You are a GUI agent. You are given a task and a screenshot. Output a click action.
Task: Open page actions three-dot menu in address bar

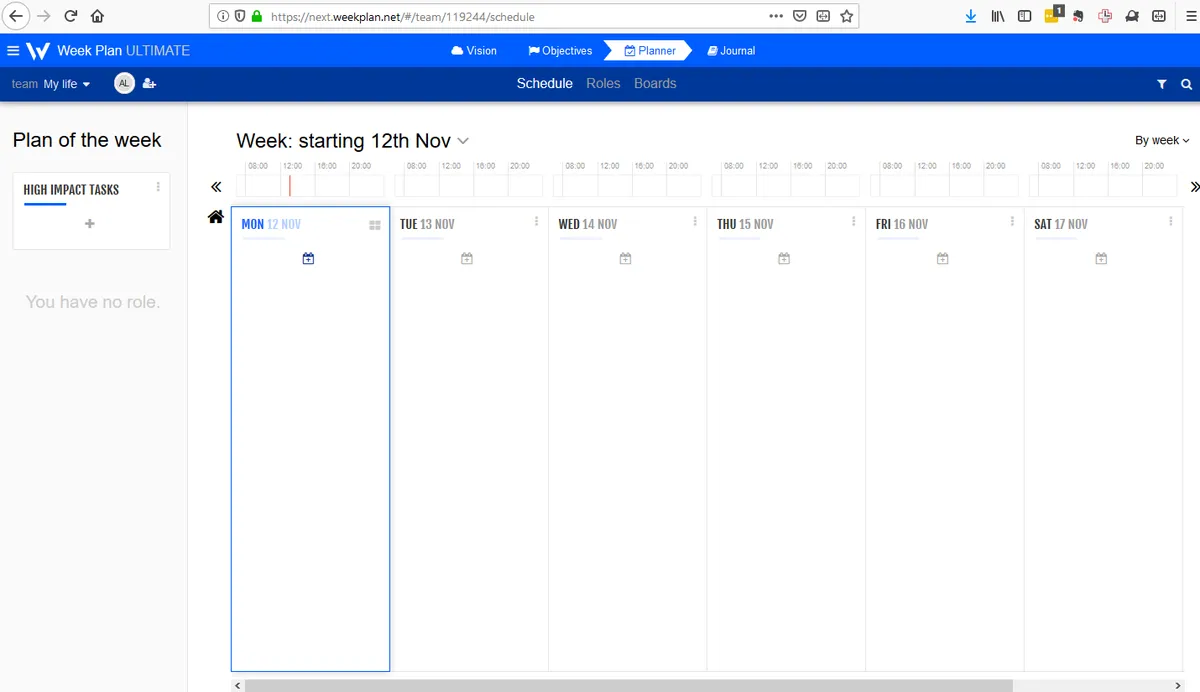tap(776, 16)
